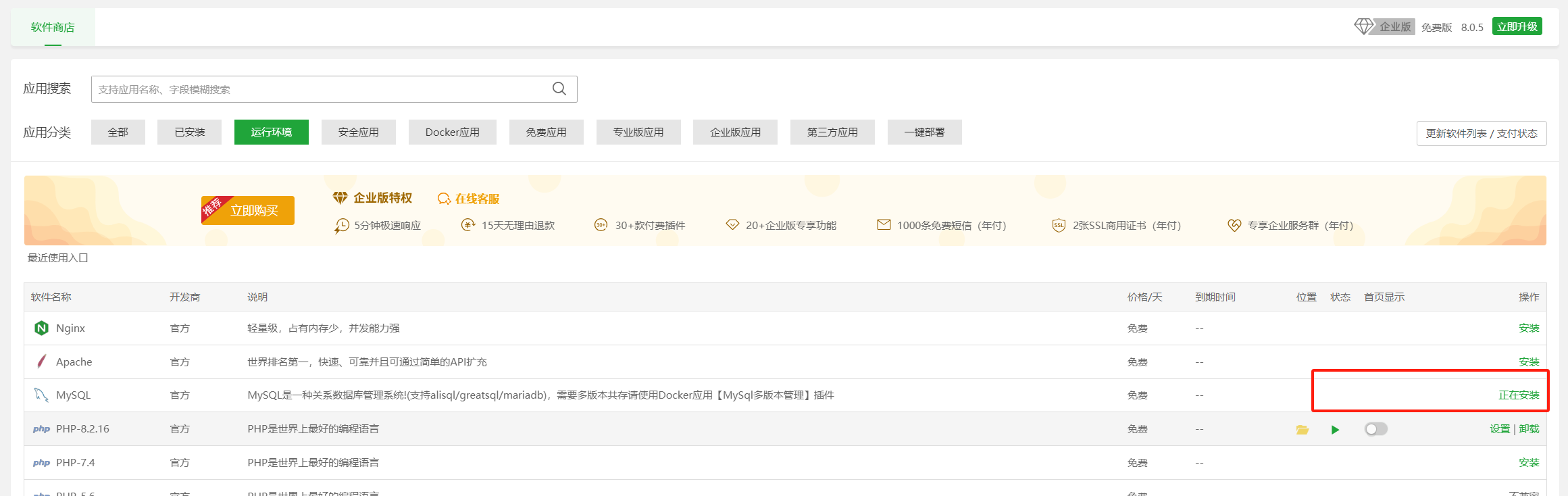
Task: Click the MySQL software name
Action: 73,395
